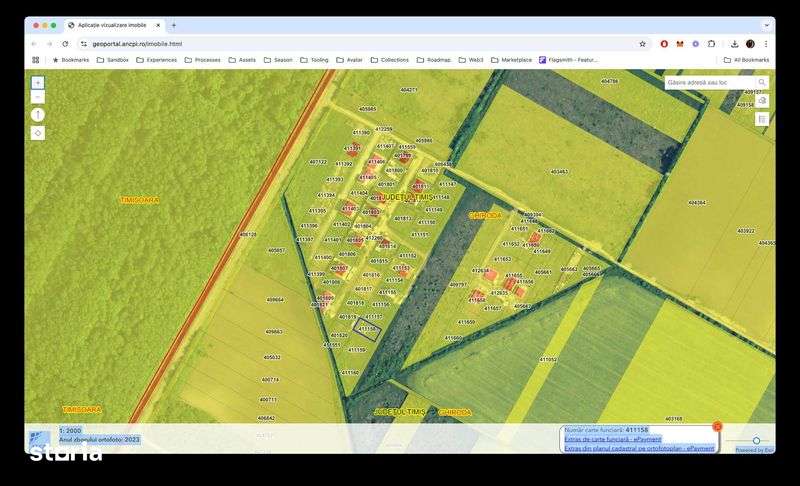
Task: Open the layer list button on right
Action: coord(762,119)
